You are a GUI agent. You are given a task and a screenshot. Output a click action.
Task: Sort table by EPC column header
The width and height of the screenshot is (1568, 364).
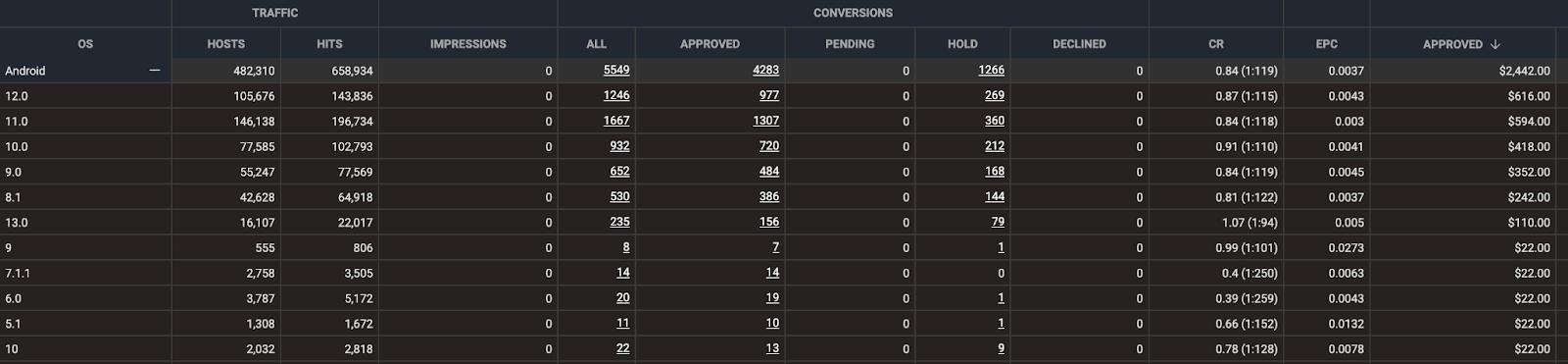coord(1327,44)
